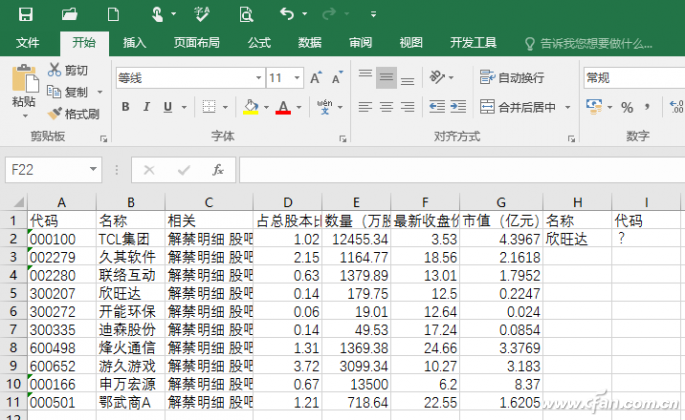Confirm formula entry with checkmark icon
This screenshot has width=685, height=420.
pyautogui.click(x=184, y=170)
